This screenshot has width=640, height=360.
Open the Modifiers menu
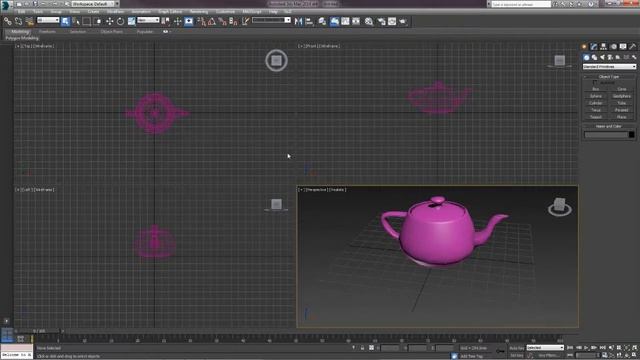coord(115,12)
